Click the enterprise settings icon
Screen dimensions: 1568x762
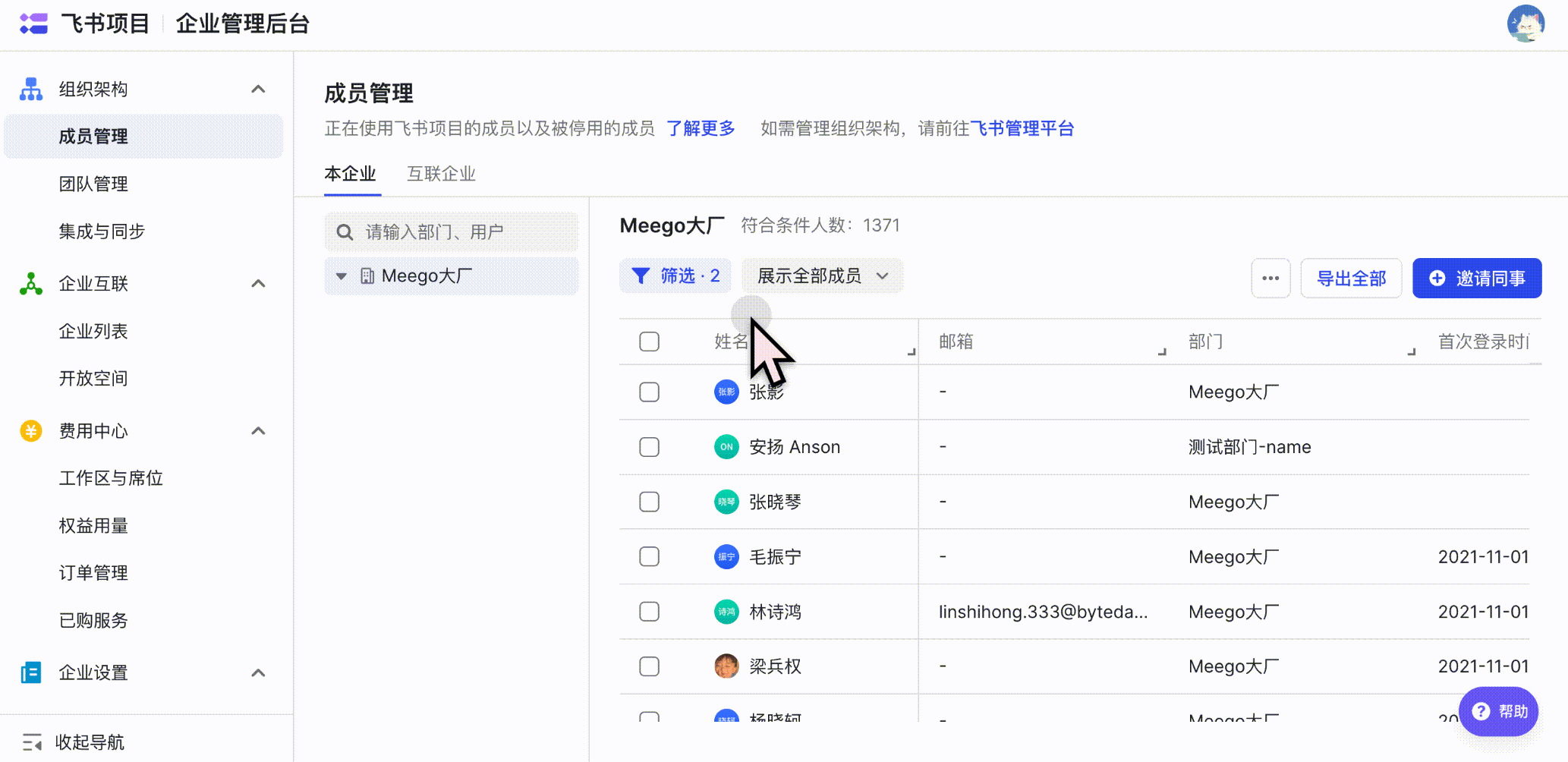pyautogui.click(x=31, y=672)
